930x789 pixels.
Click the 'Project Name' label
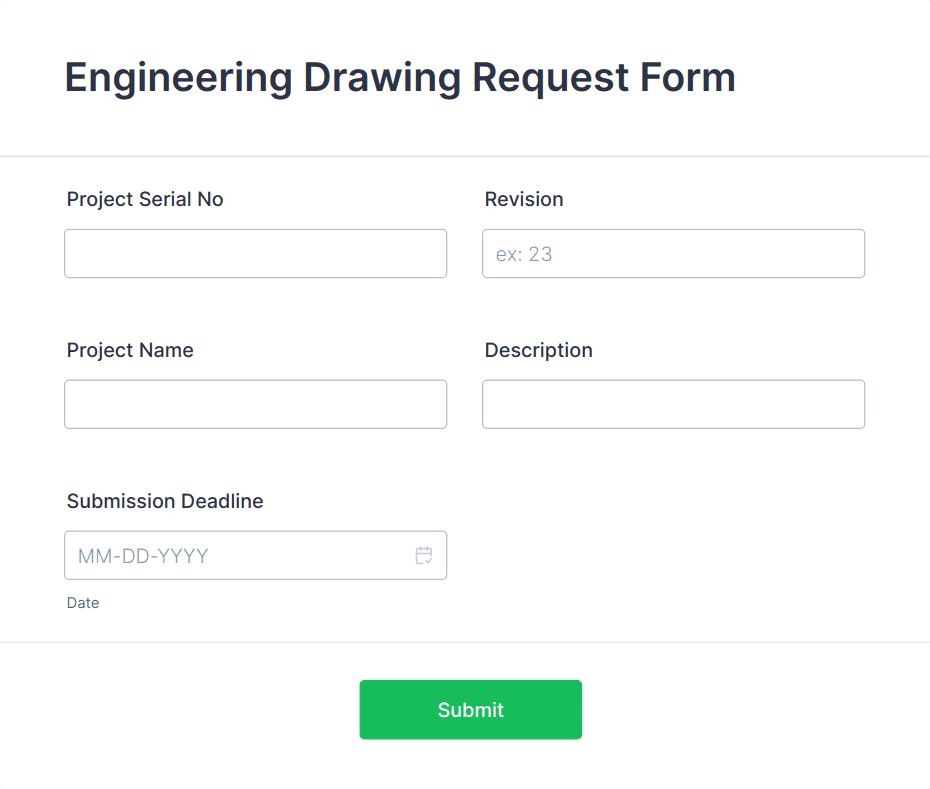(x=130, y=350)
